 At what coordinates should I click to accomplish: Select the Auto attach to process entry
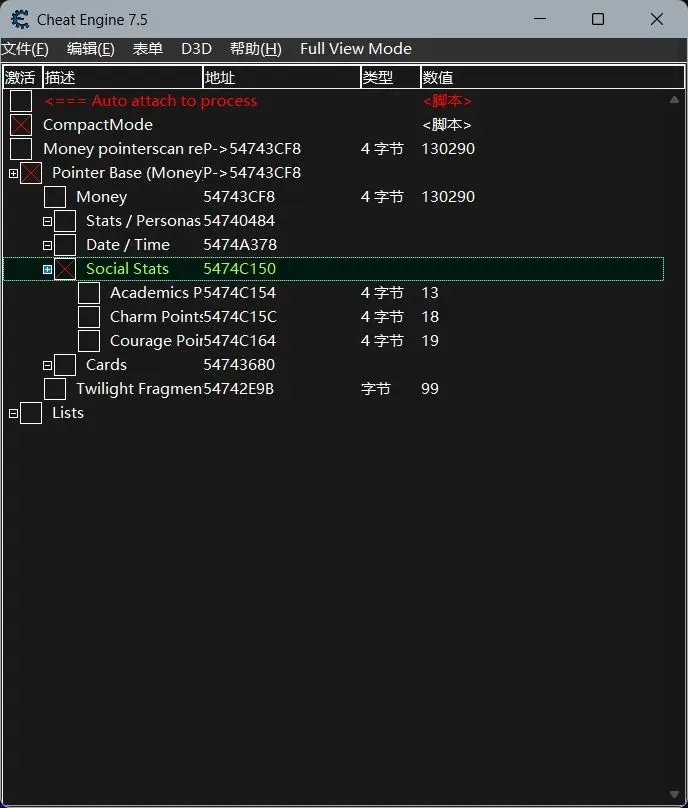(x=150, y=101)
